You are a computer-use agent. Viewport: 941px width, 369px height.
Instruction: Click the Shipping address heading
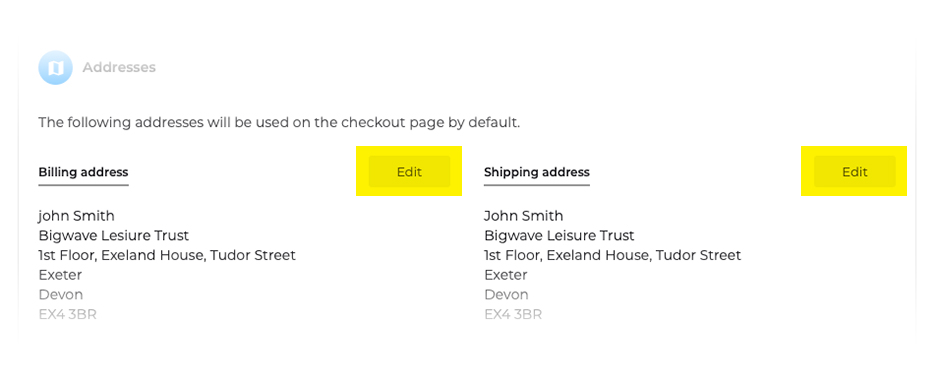pyautogui.click(x=537, y=172)
